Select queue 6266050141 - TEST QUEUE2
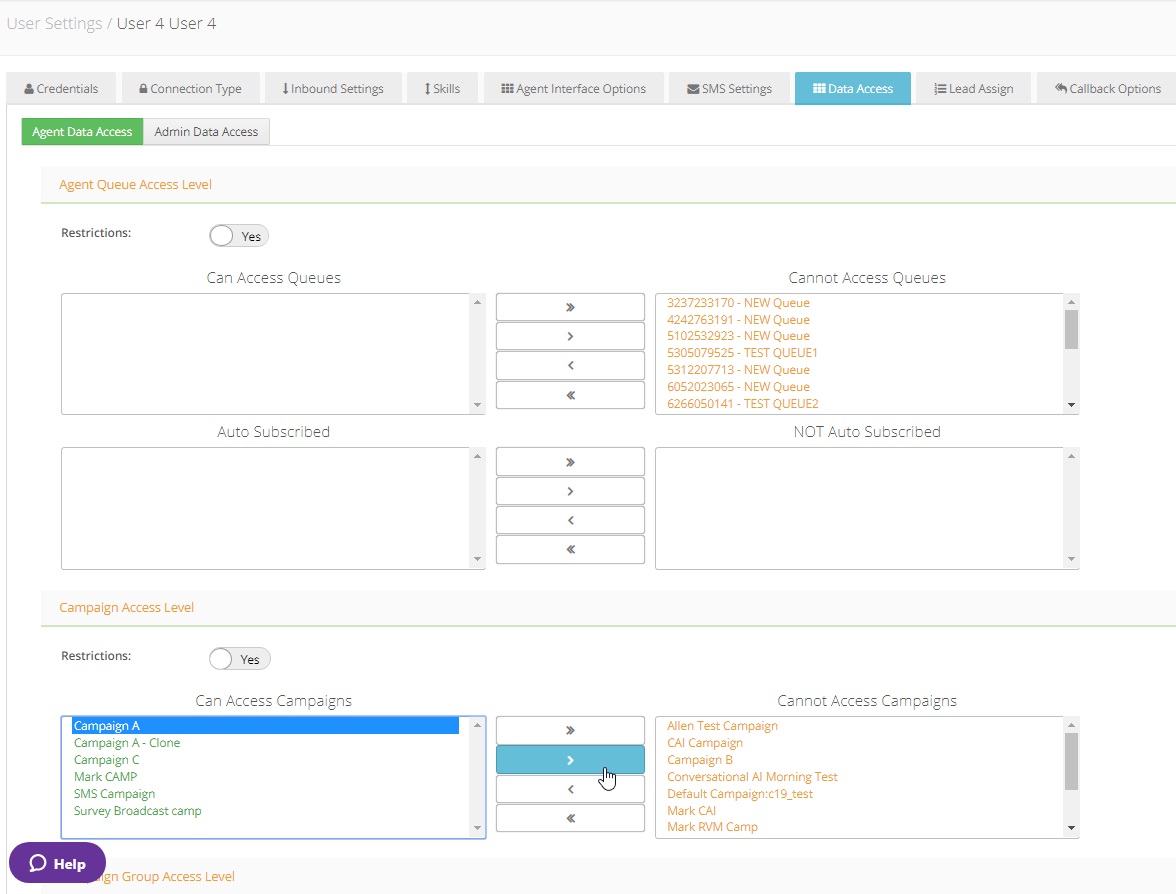The image size is (1176, 894). (742, 404)
